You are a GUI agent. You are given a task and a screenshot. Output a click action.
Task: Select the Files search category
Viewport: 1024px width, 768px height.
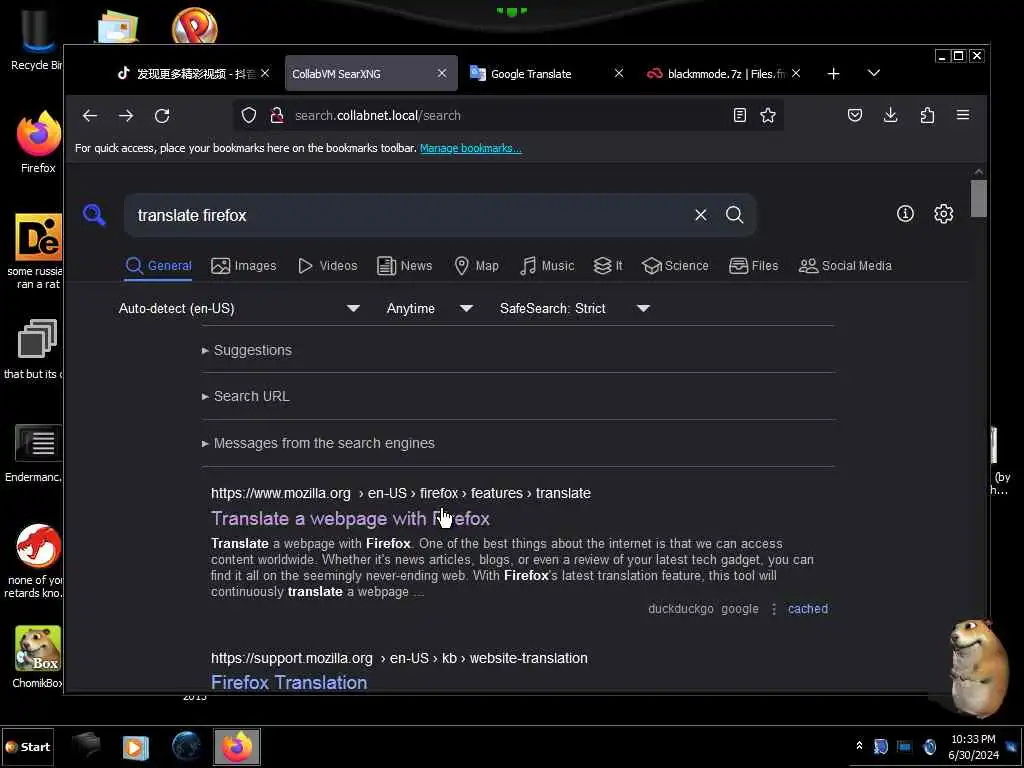pyautogui.click(x=754, y=266)
